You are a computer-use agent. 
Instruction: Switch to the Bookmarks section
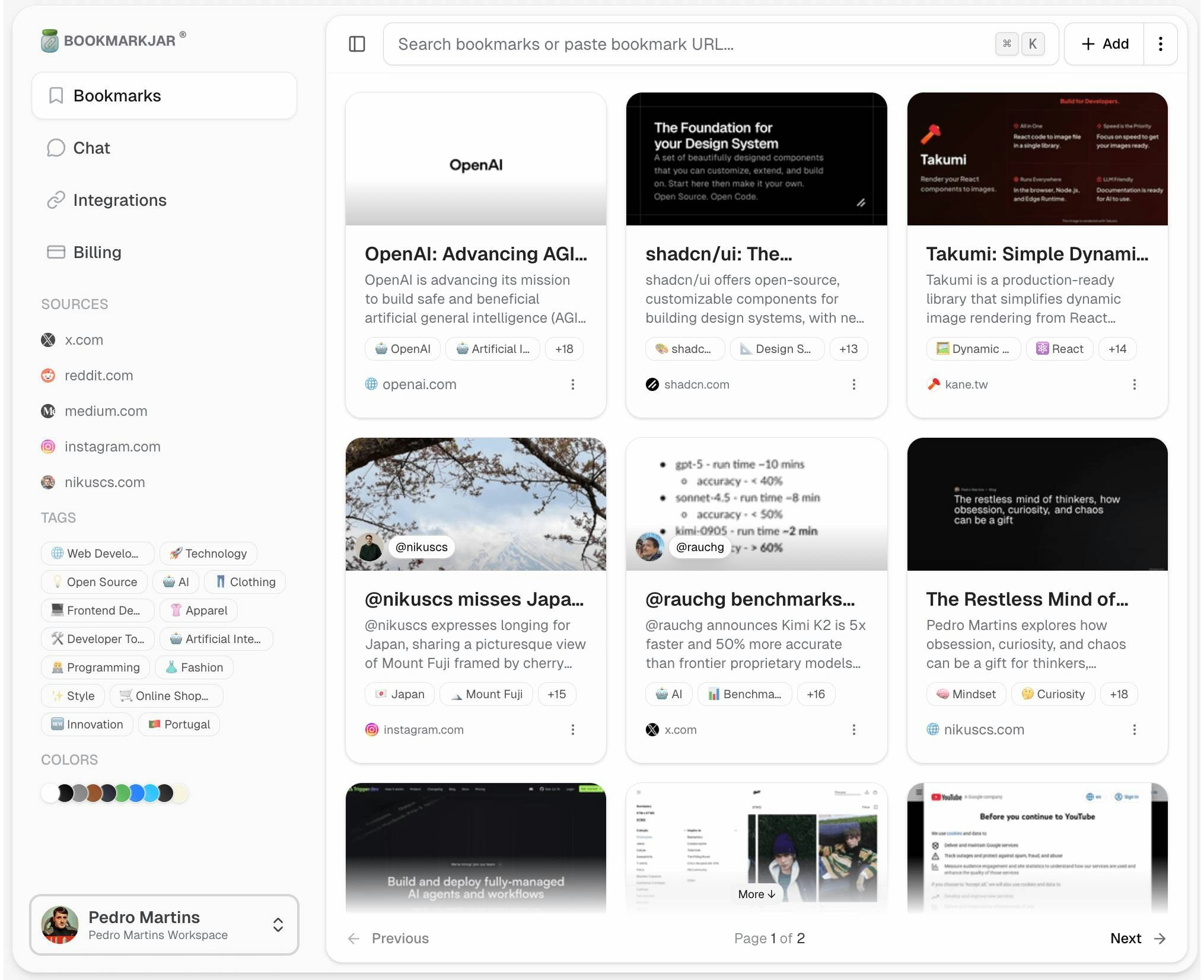coord(117,96)
